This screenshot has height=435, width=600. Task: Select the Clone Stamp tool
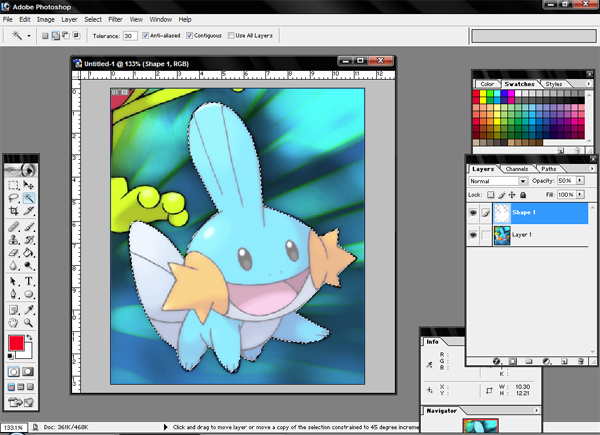click(x=13, y=240)
